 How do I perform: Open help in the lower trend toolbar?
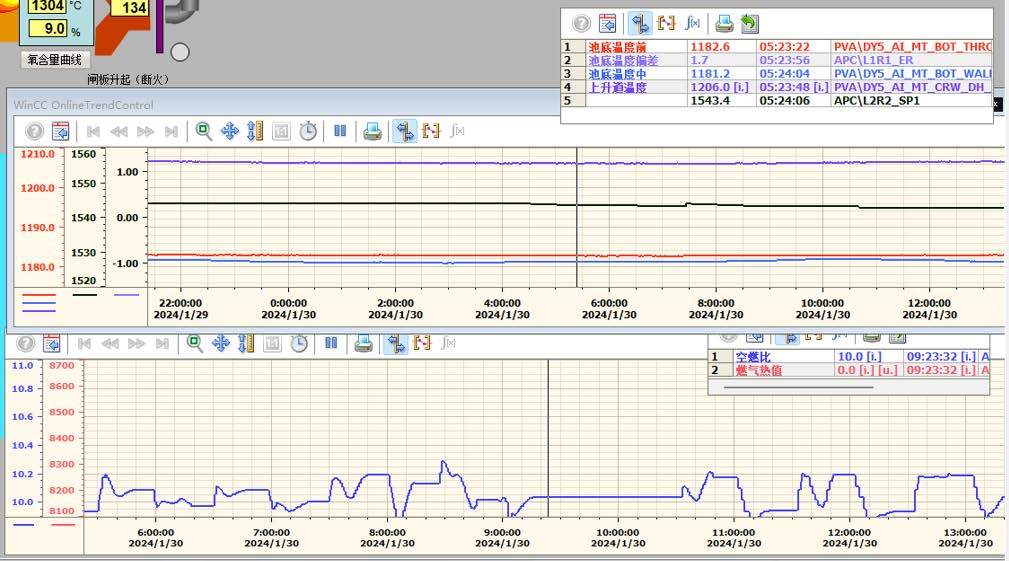[25, 344]
